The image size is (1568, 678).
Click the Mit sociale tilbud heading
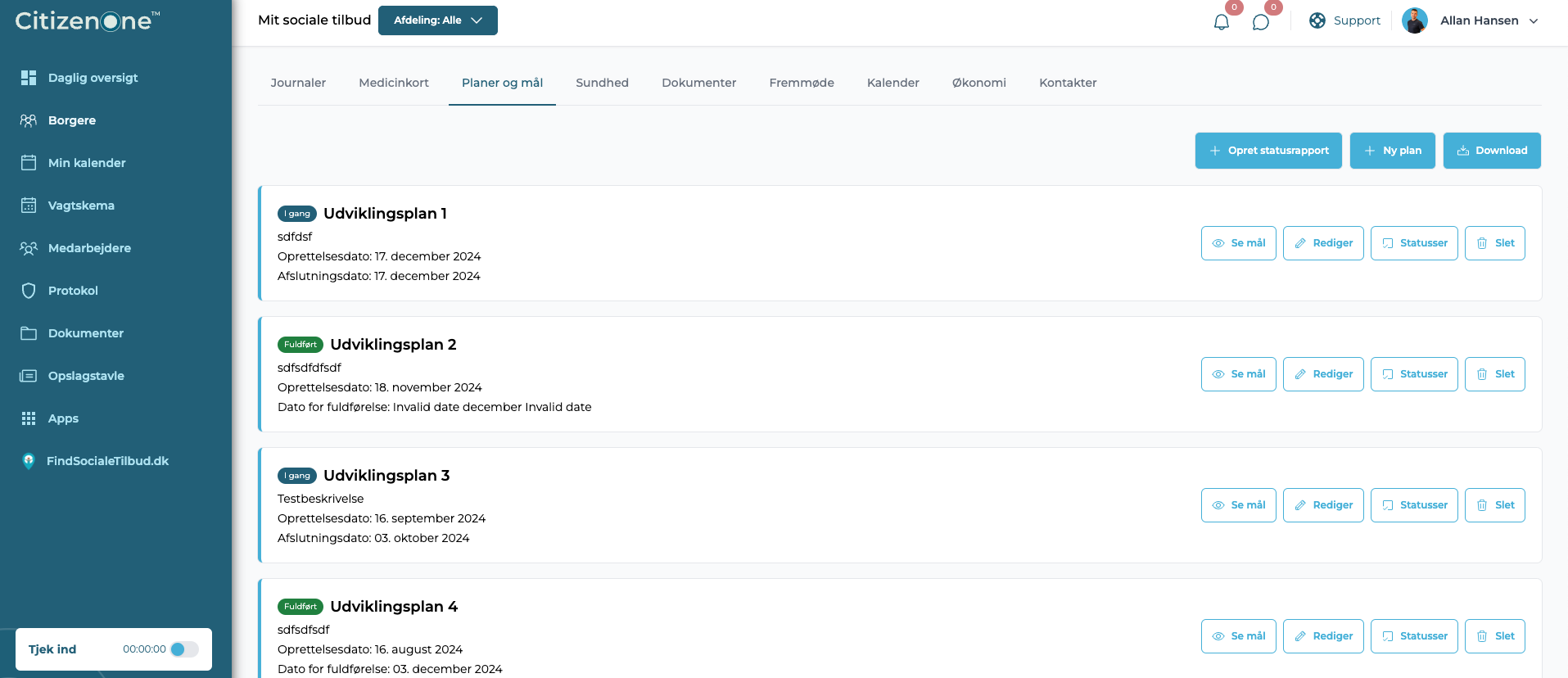click(x=314, y=20)
